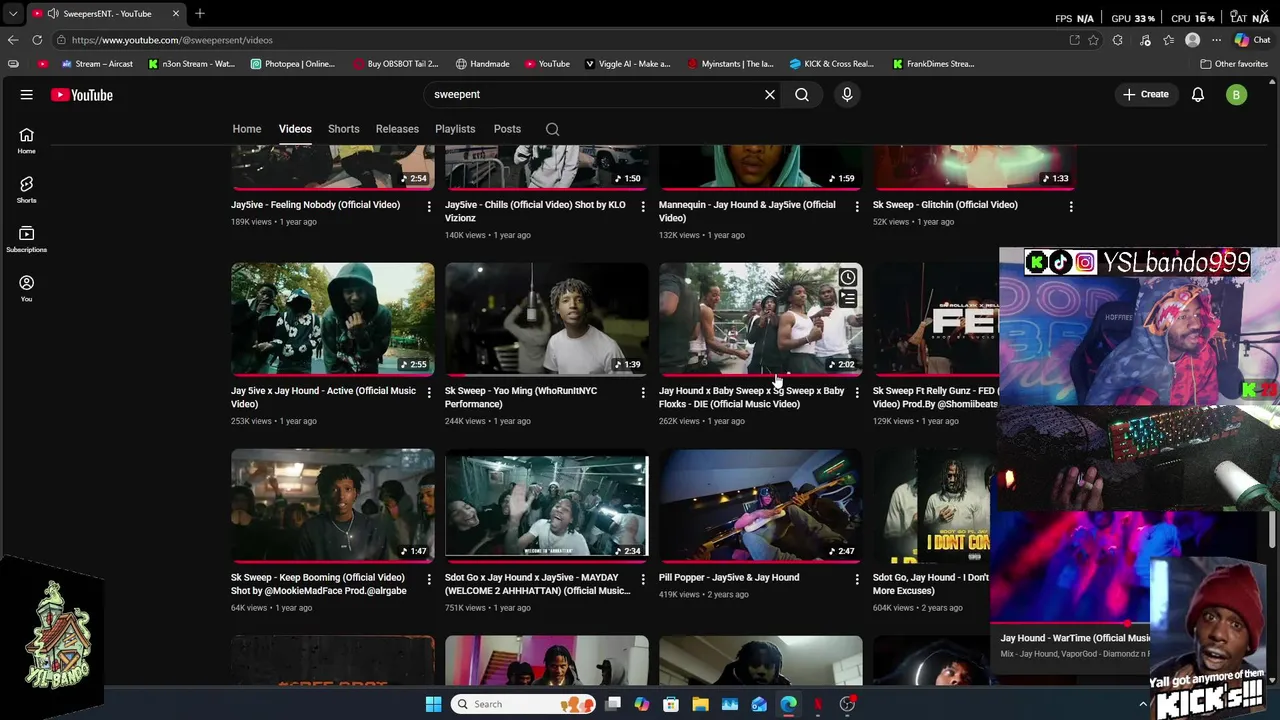Screen dimensions: 1280x720
Task: Open options menu for Glitchin video
Action: click(x=1071, y=206)
